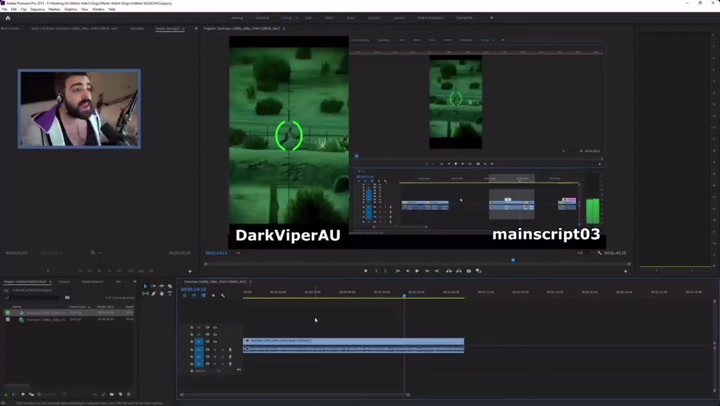Open the timeline display settings wrench

(223, 296)
